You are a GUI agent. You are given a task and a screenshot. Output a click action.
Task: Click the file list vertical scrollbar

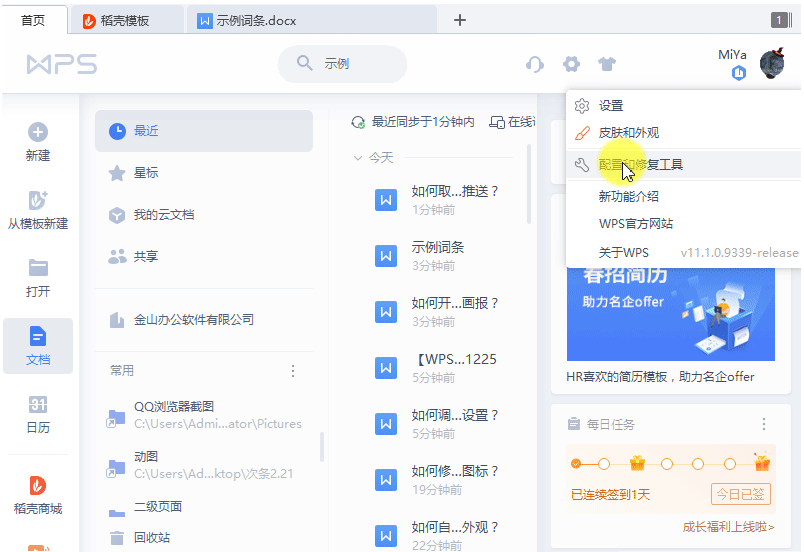click(529, 183)
